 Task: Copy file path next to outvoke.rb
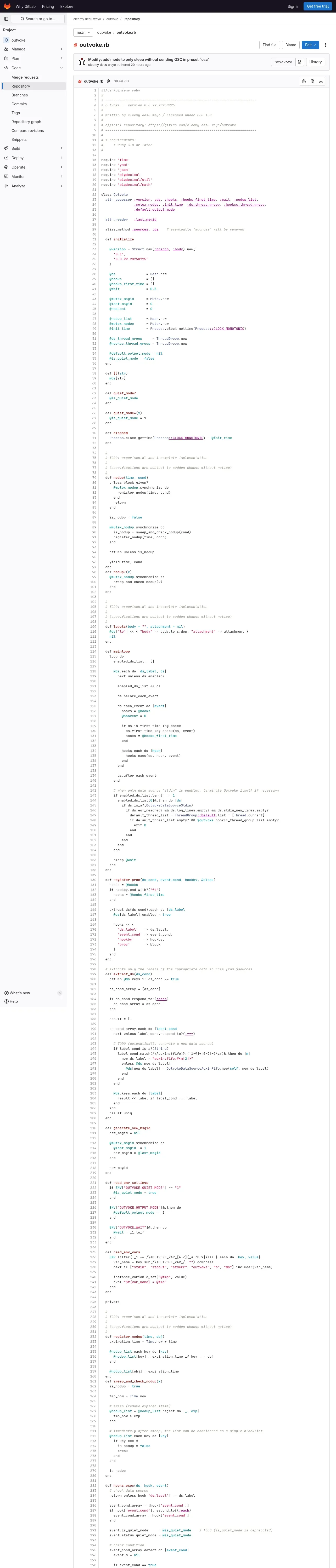[109, 81]
